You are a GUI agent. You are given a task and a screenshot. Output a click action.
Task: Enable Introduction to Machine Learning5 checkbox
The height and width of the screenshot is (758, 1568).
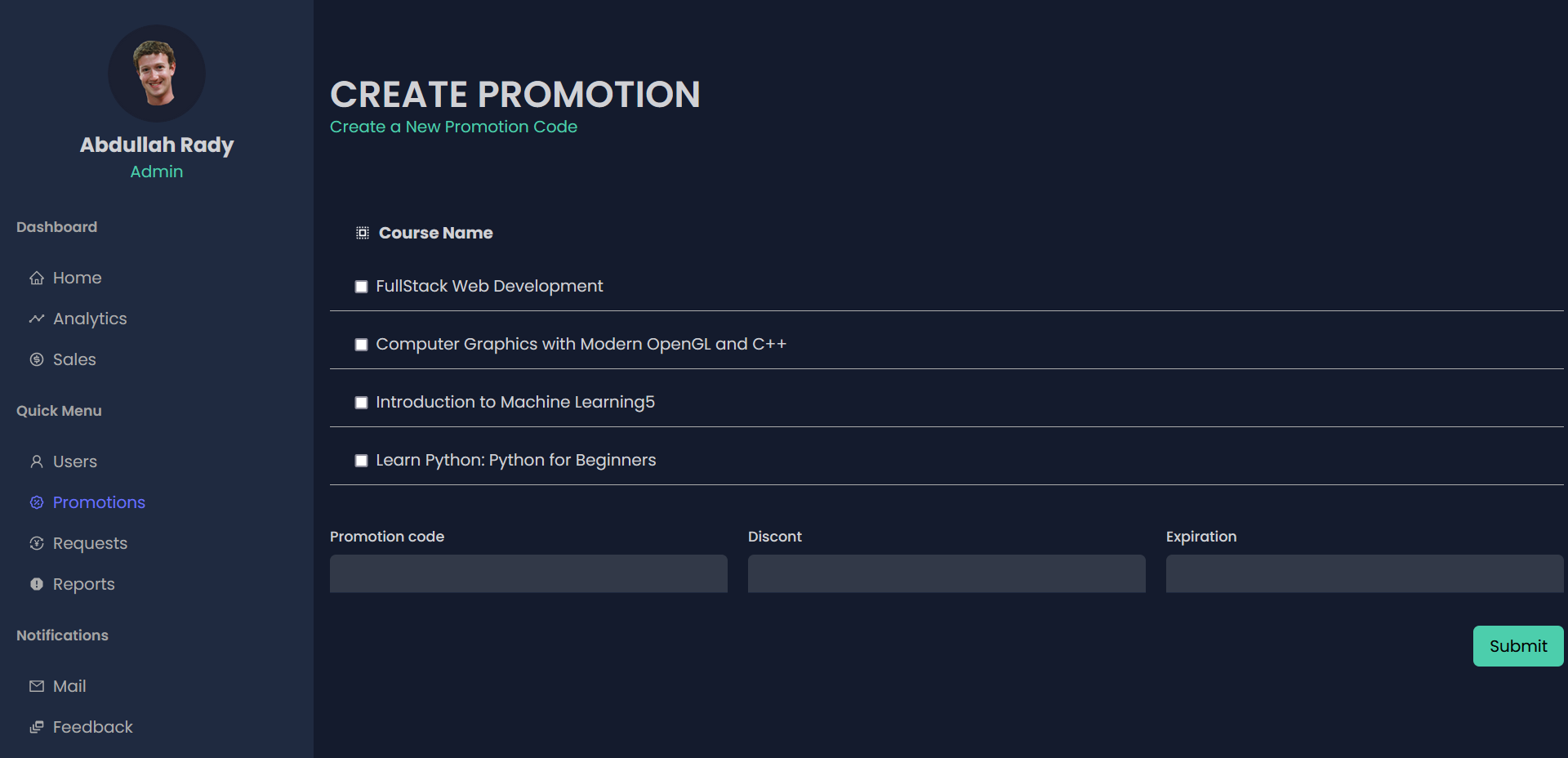point(361,403)
